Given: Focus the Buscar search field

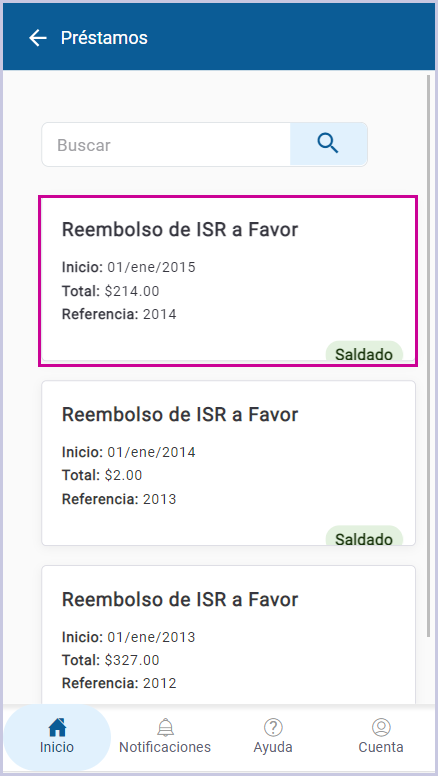Looking at the screenshot, I should (166, 145).
